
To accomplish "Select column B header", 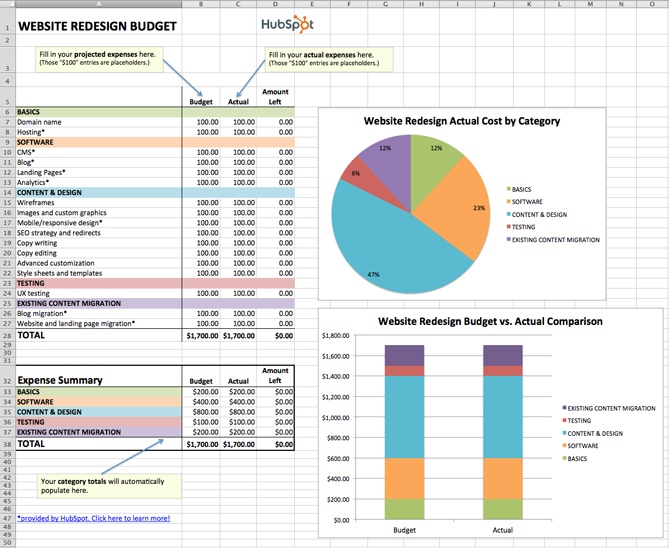I will 201,4.
